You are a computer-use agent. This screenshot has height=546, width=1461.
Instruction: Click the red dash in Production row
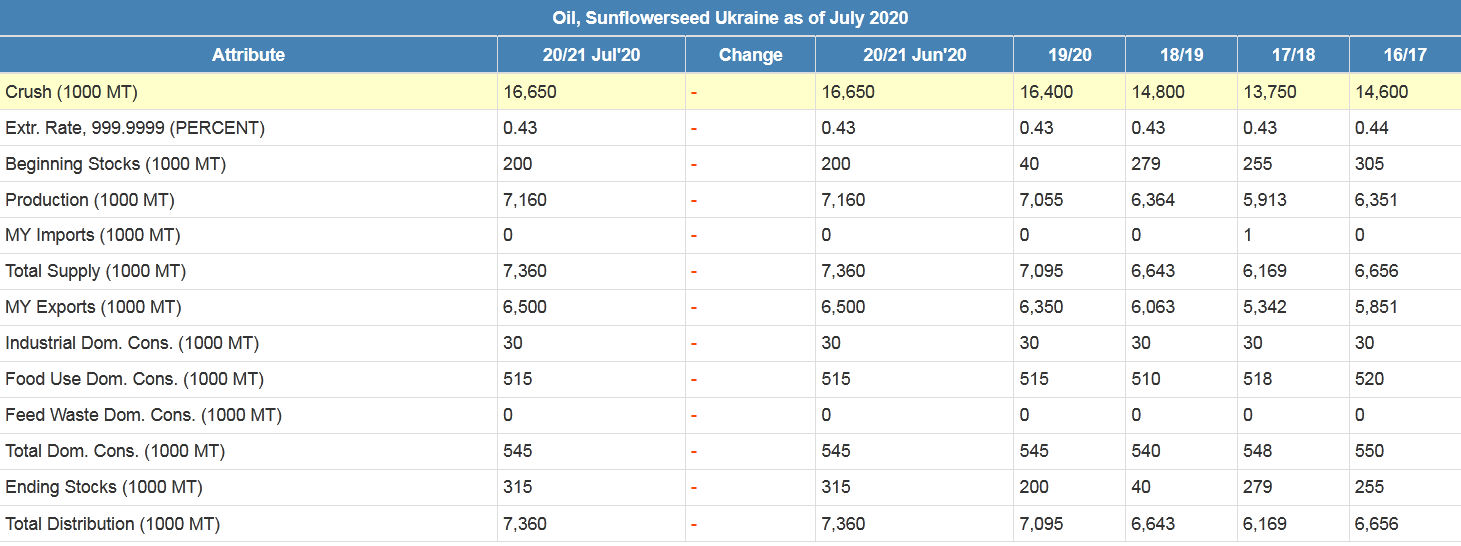(x=694, y=200)
